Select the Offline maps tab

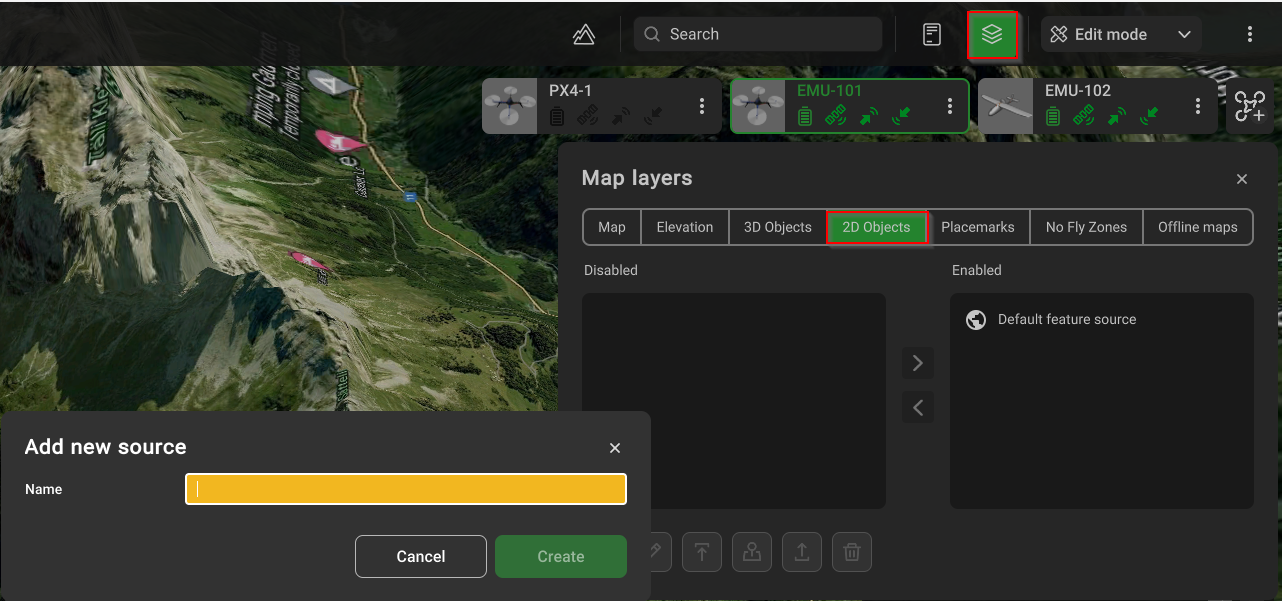coord(1197,227)
